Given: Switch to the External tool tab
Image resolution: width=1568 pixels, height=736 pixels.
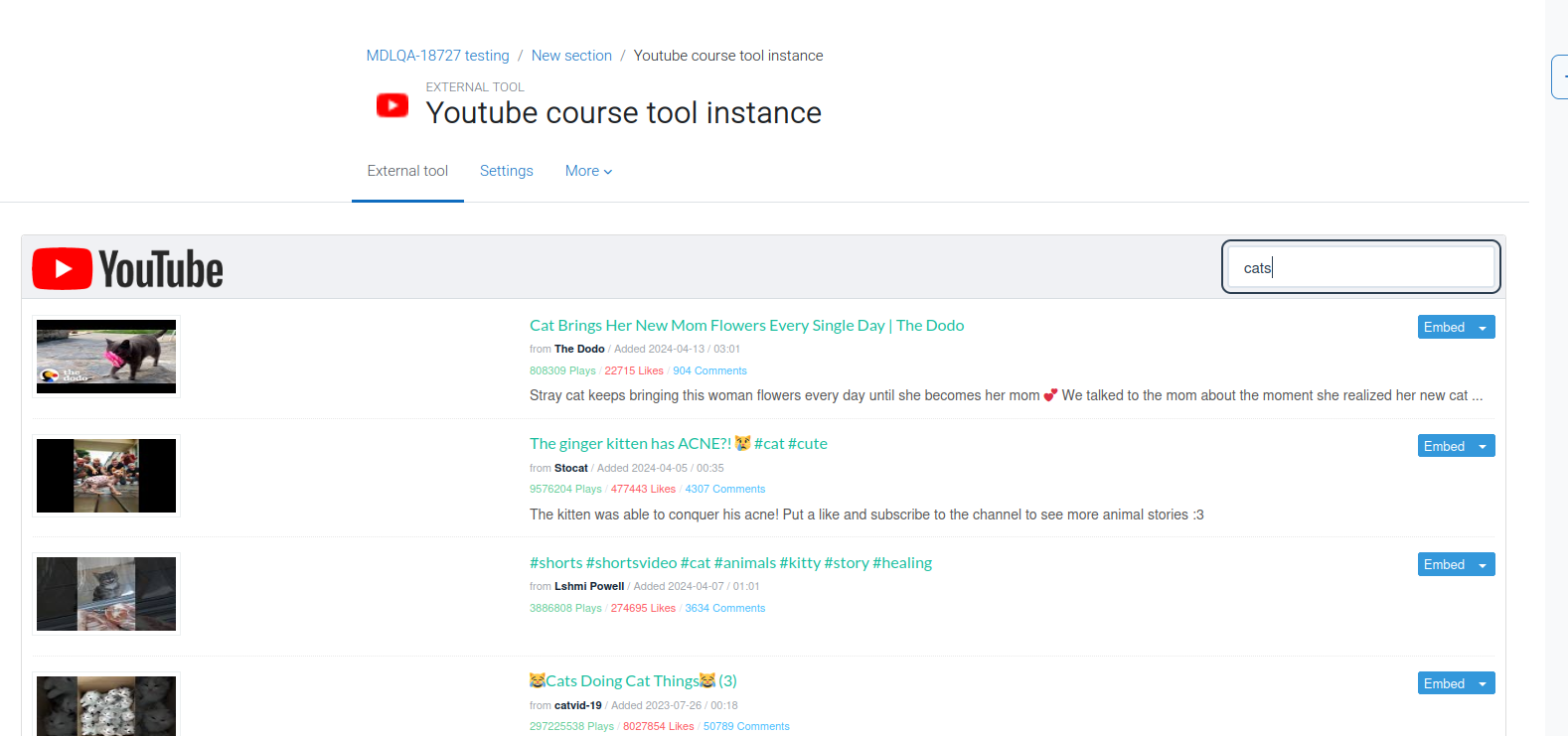Looking at the screenshot, I should [407, 171].
